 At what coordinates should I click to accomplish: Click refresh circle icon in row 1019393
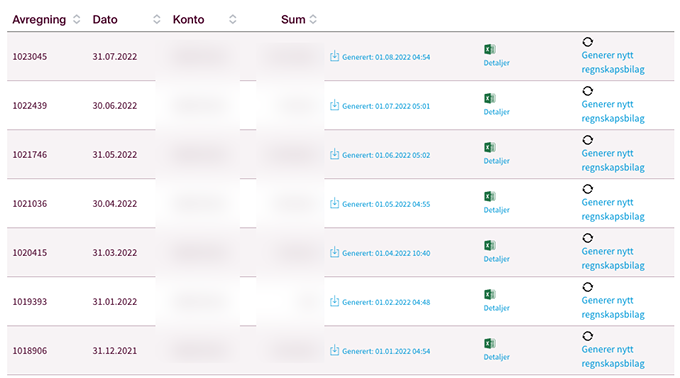point(587,287)
